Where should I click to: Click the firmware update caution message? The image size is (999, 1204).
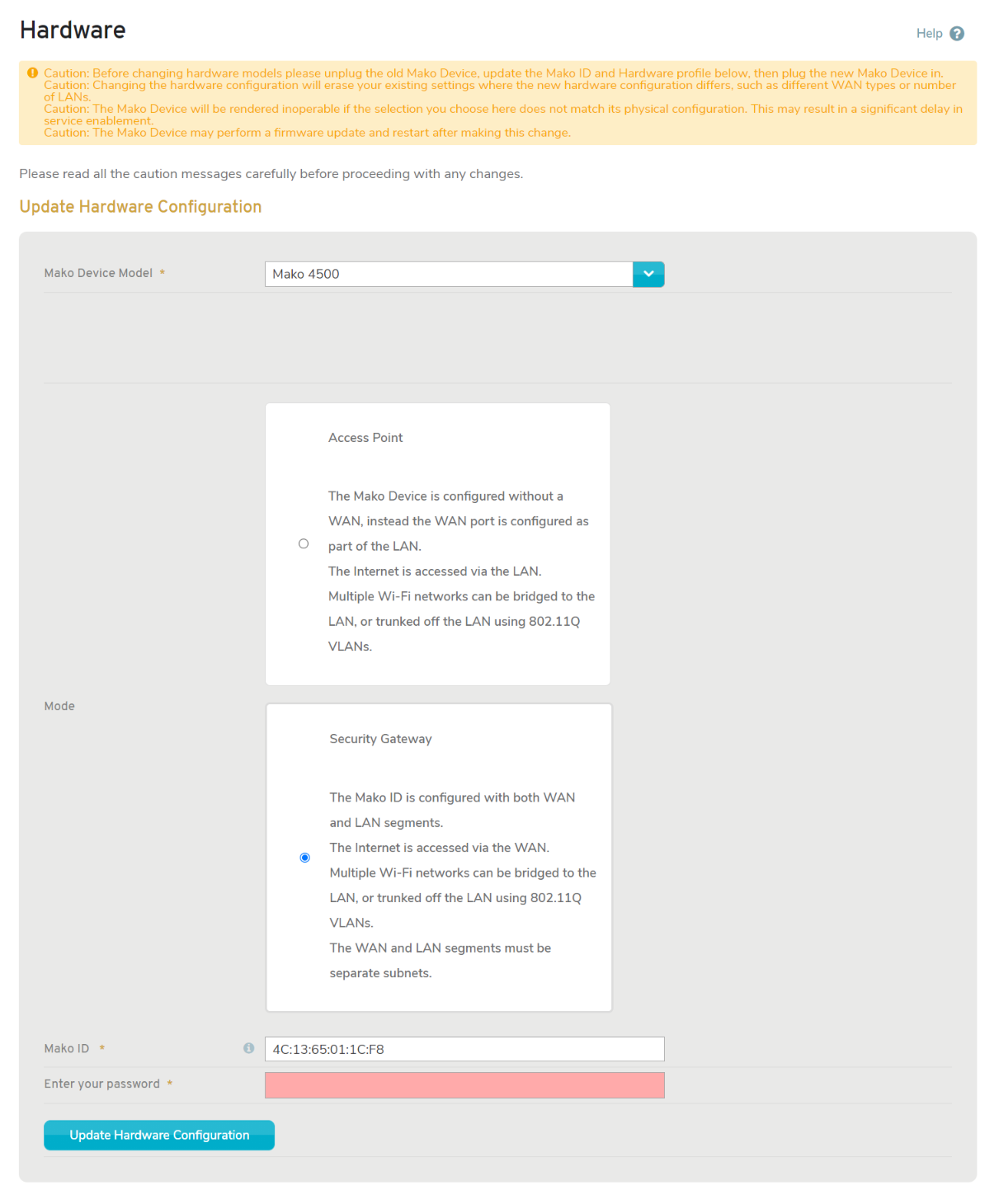pyautogui.click(x=307, y=133)
